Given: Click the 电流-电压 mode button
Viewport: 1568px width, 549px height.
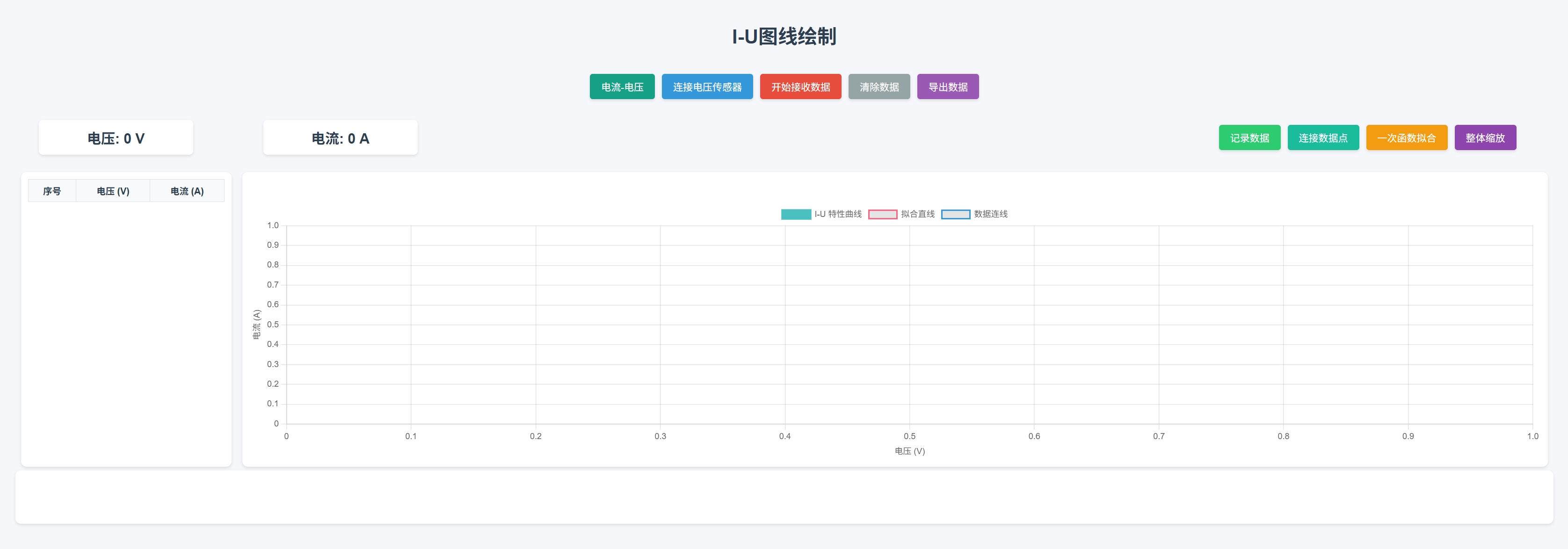Looking at the screenshot, I should 622,87.
